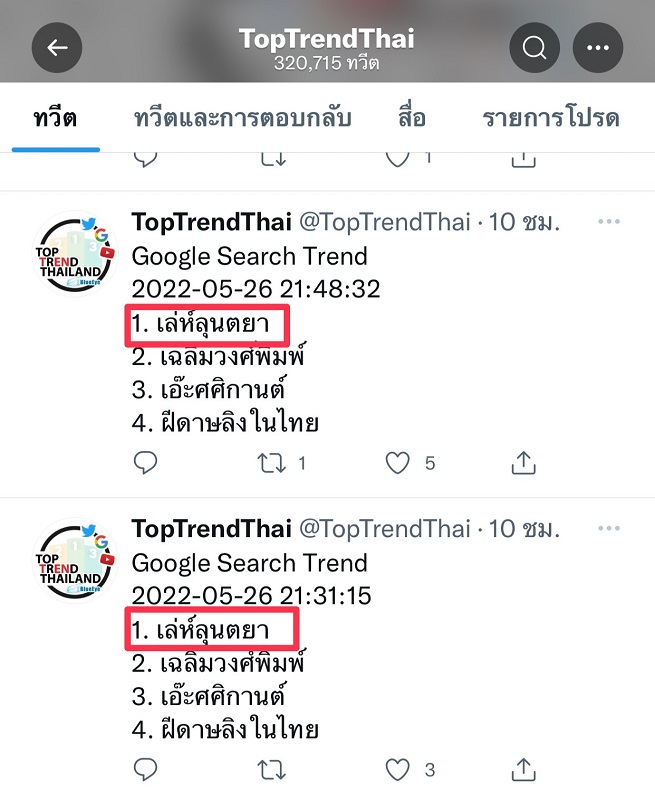Switch to the ทวีตและการตอบกลับ tab
This screenshot has width=655, height=800.
[x=243, y=118]
